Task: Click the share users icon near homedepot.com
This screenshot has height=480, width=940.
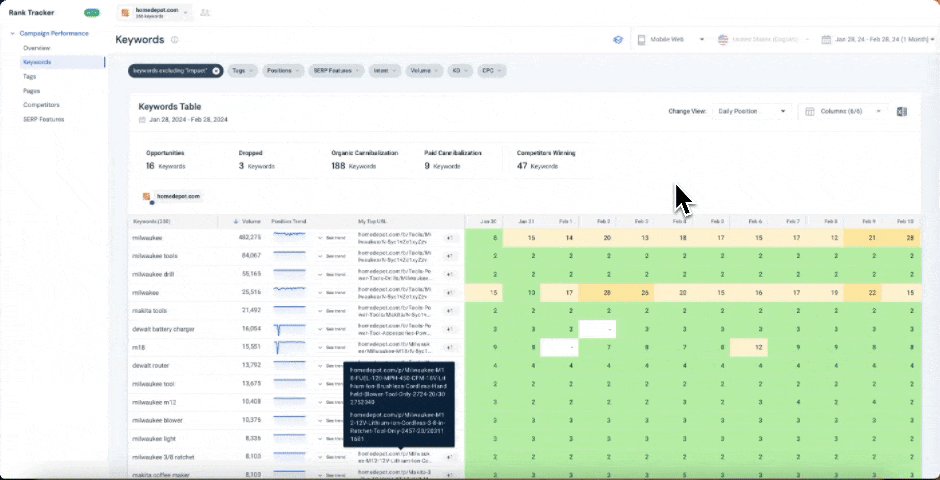Action: coord(205,13)
